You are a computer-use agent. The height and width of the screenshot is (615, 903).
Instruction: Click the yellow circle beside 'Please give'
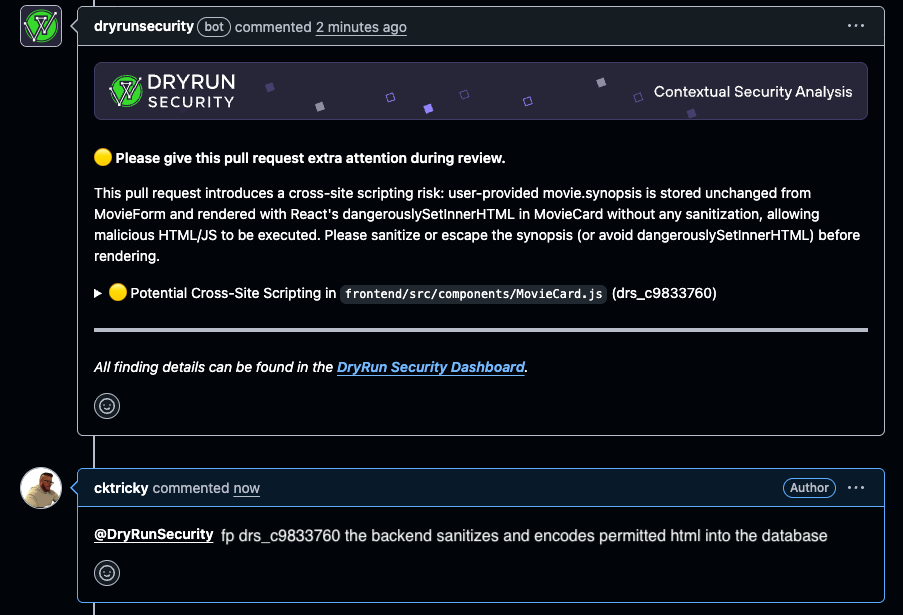pyautogui.click(x=103, y=157)
